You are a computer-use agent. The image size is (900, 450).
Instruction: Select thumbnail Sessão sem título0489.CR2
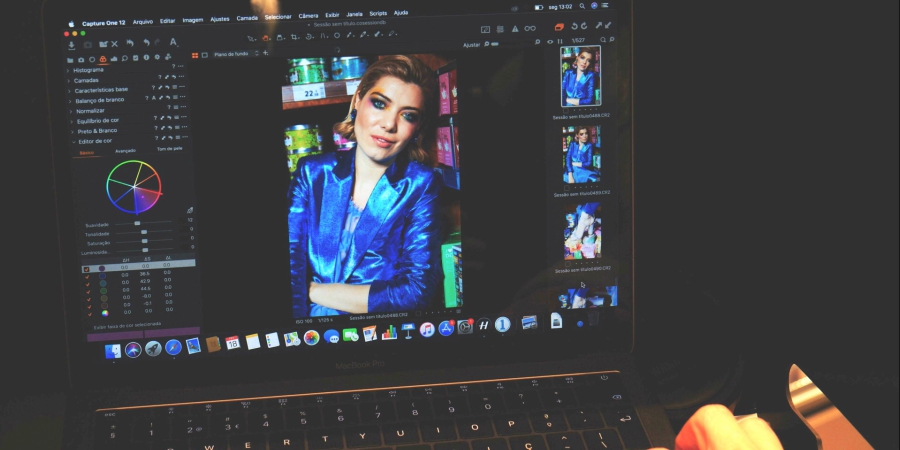click(x=581, y=155)
